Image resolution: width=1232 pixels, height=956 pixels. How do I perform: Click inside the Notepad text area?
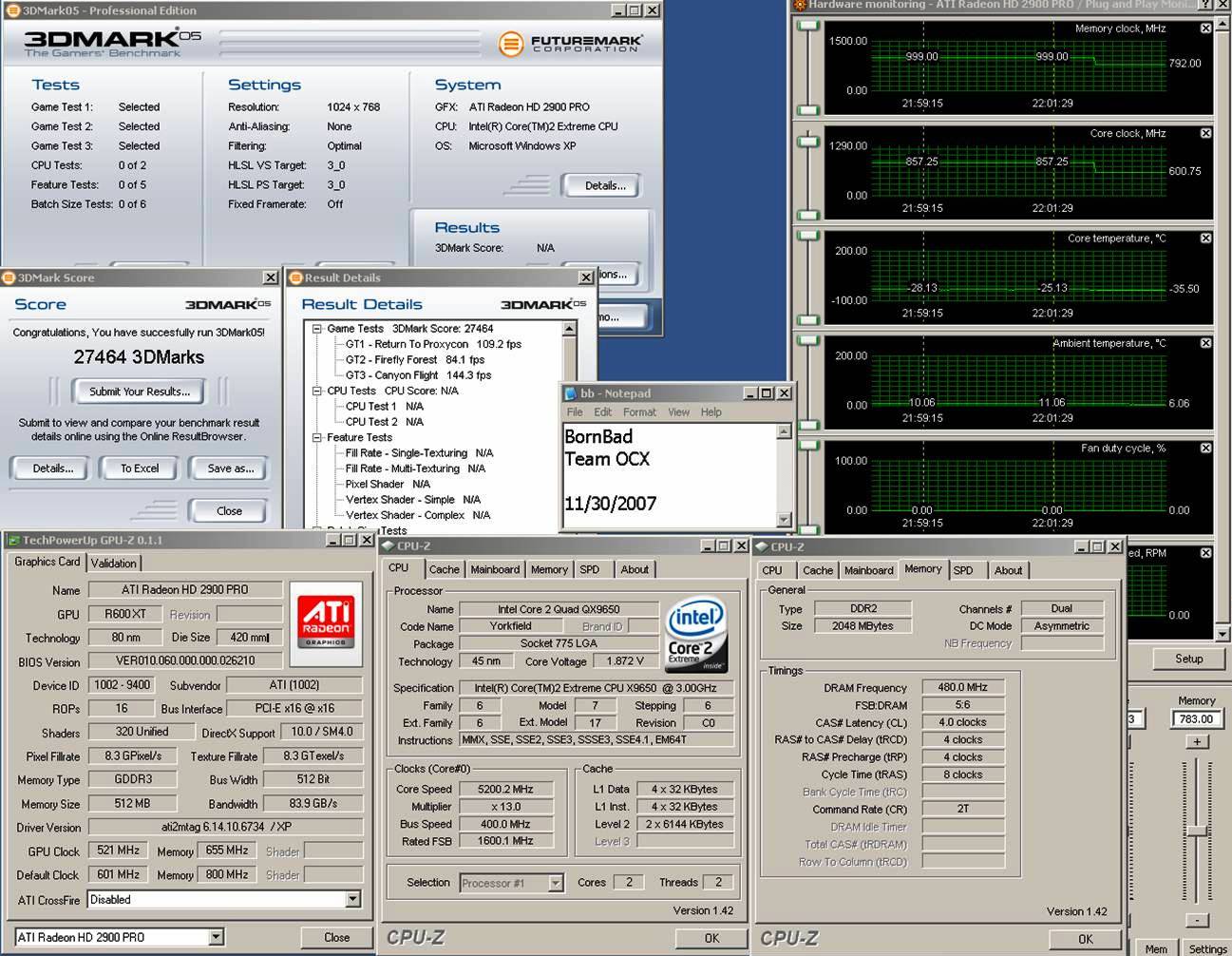pyautogui.click(x=670, y=475)
